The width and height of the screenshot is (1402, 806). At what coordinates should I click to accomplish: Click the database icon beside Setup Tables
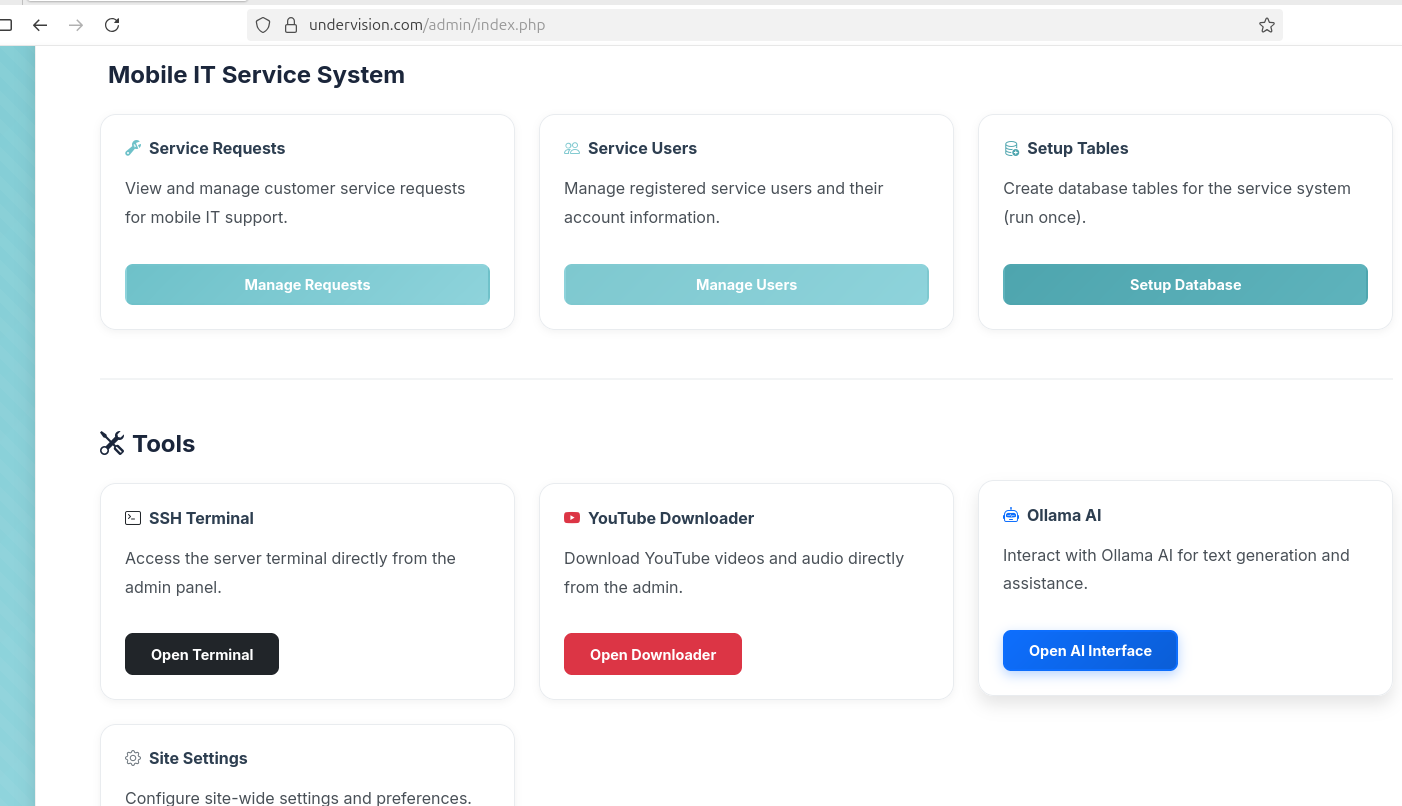(1011, 148)
